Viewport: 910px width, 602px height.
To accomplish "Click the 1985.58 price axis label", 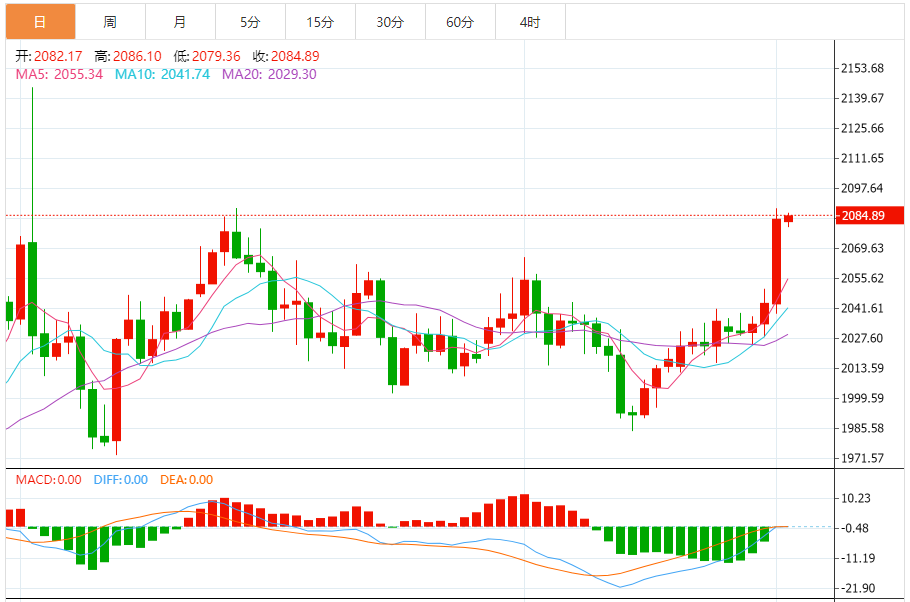I will click(862, 428).
